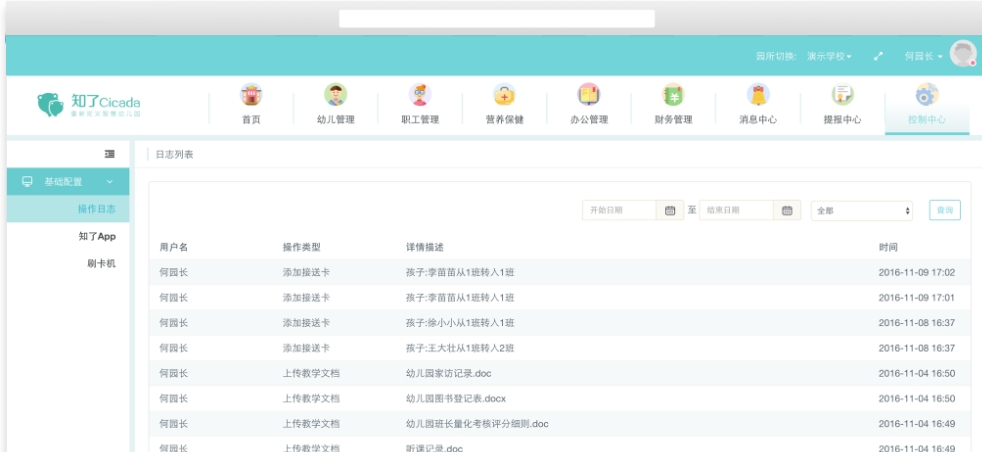The image size is (982, 452).
Task: Open 办公管理 office management icon
Action: [x=589, y=97]
